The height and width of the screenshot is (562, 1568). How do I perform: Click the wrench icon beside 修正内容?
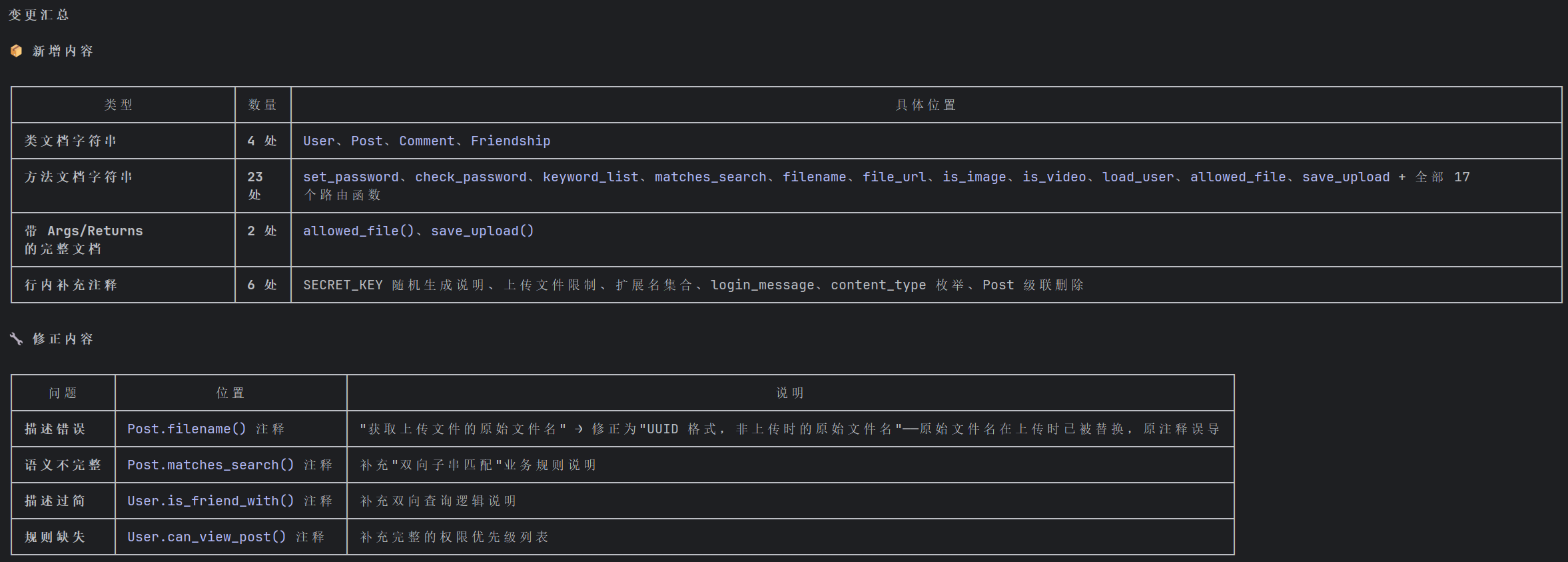pos(17,339)
